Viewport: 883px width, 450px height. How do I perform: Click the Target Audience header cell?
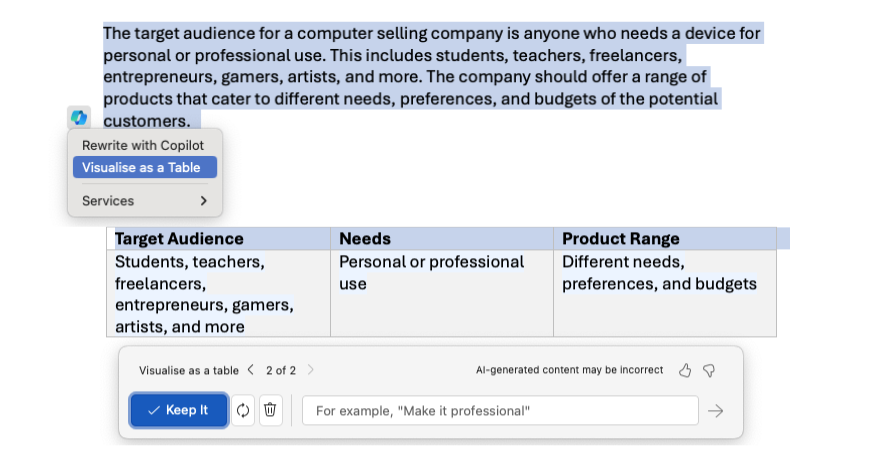tap(218, 239)
